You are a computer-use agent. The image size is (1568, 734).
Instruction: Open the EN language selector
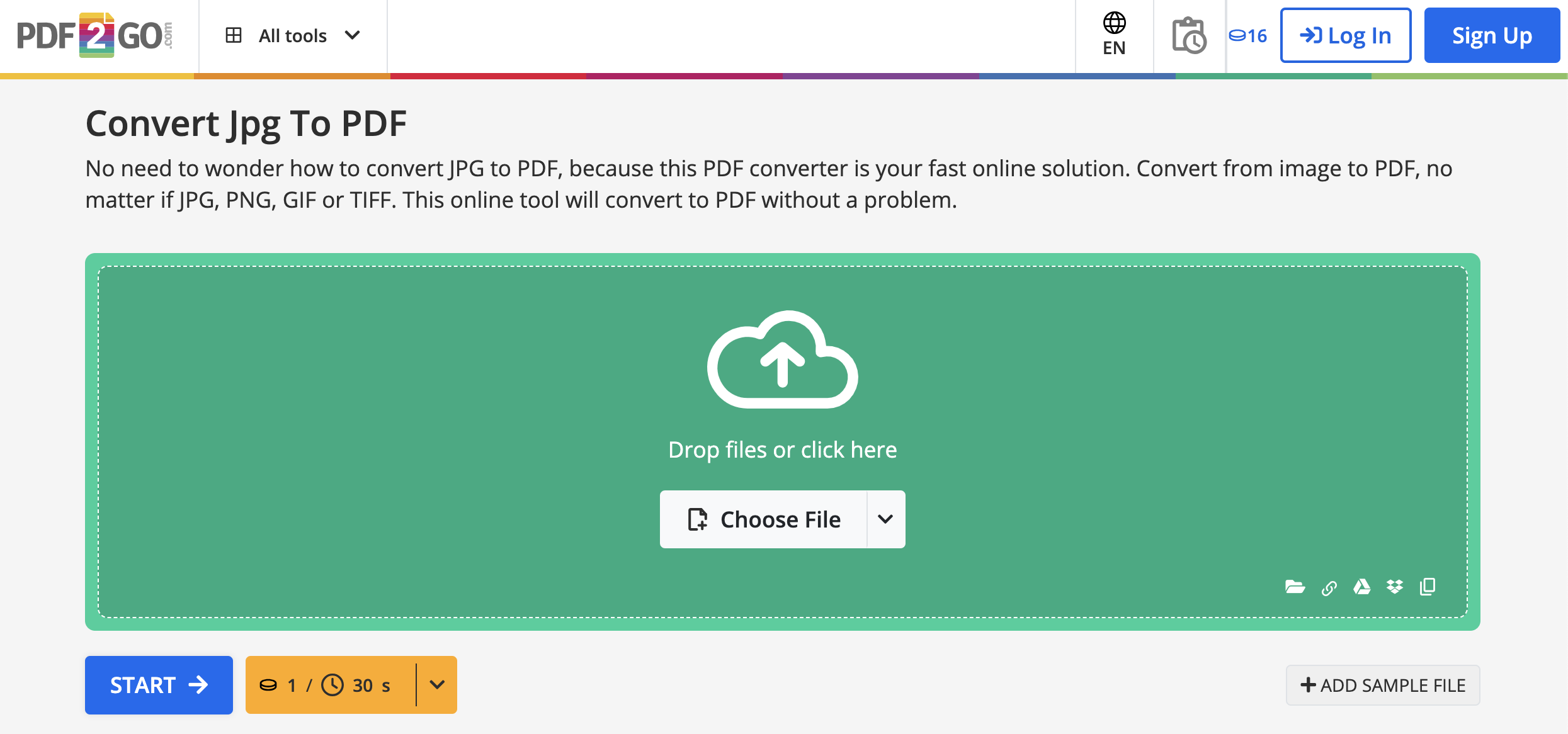(1114, 35)
